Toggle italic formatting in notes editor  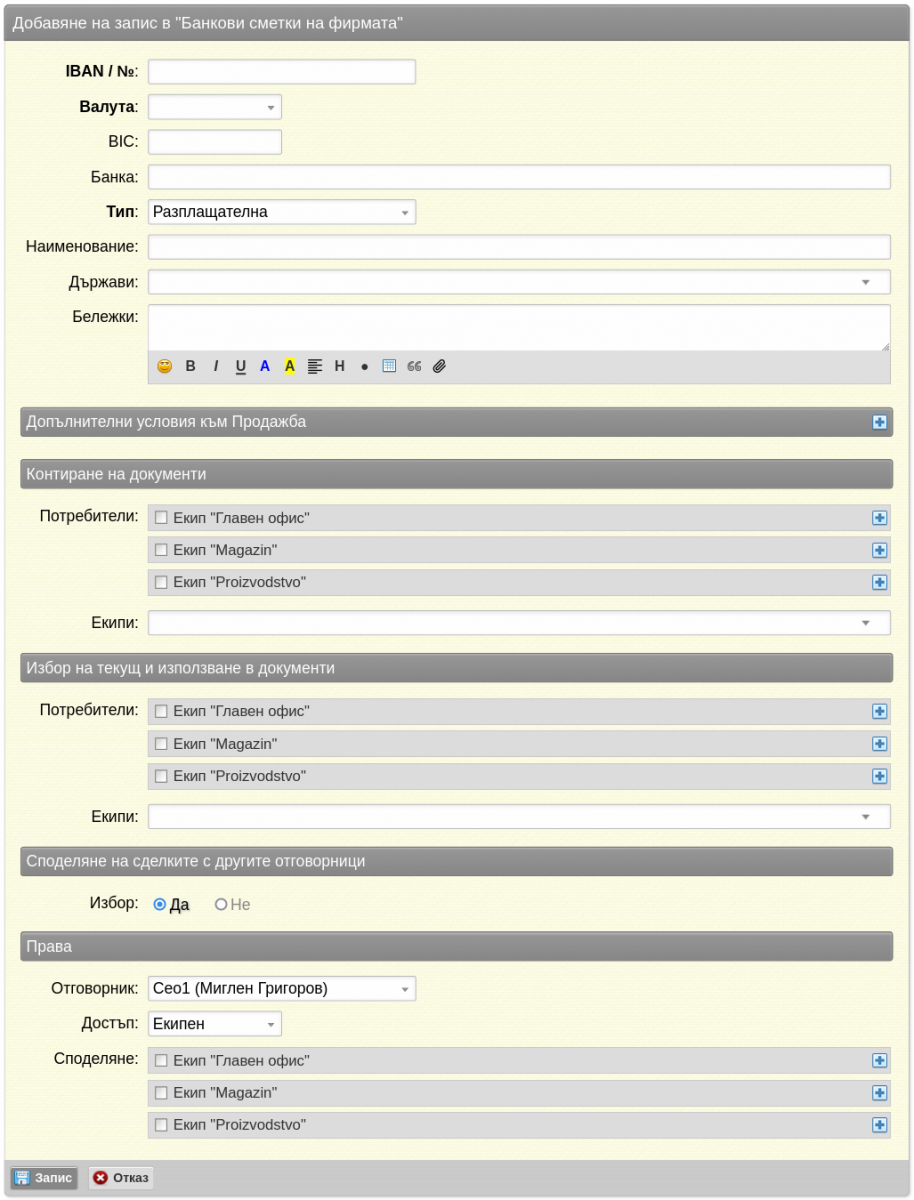(x=215, y=366)
